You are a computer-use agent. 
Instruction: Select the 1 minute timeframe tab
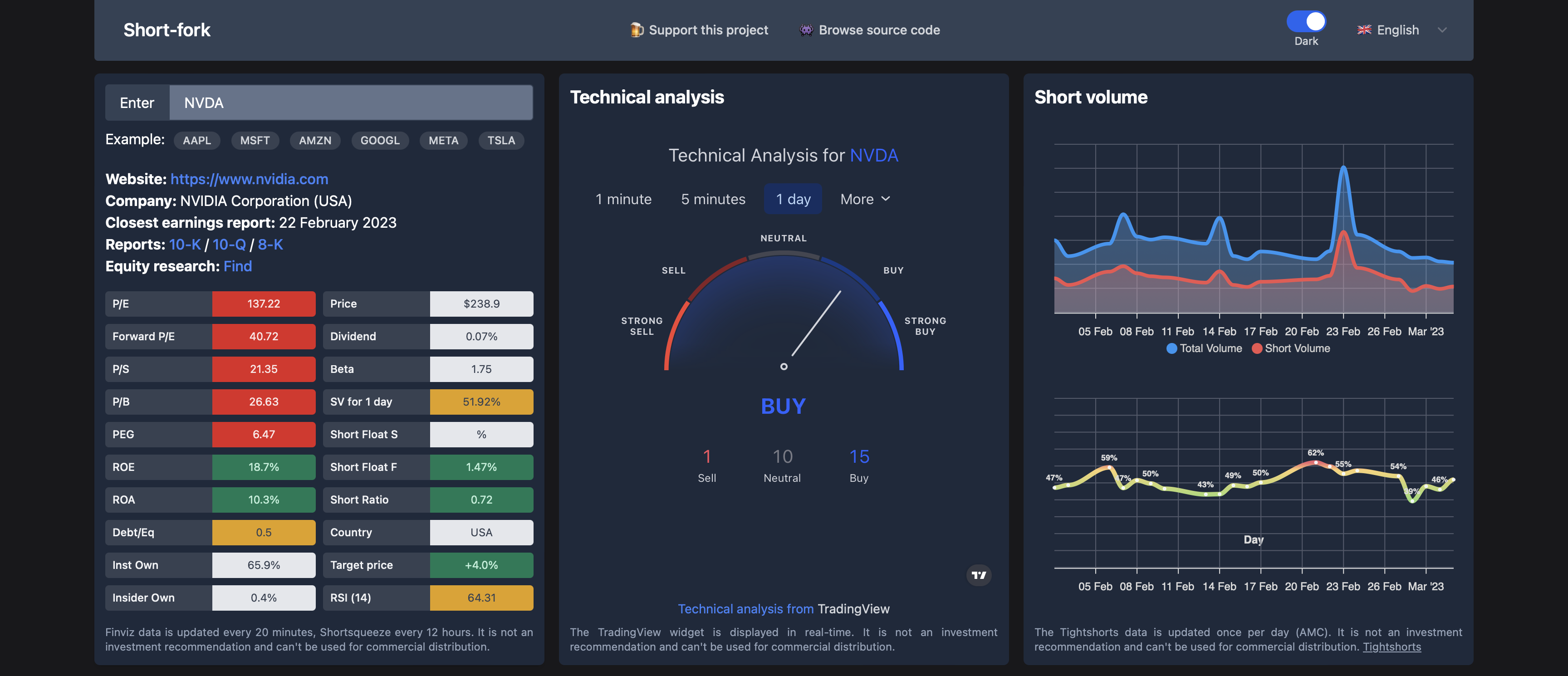(x=623, y=199)
